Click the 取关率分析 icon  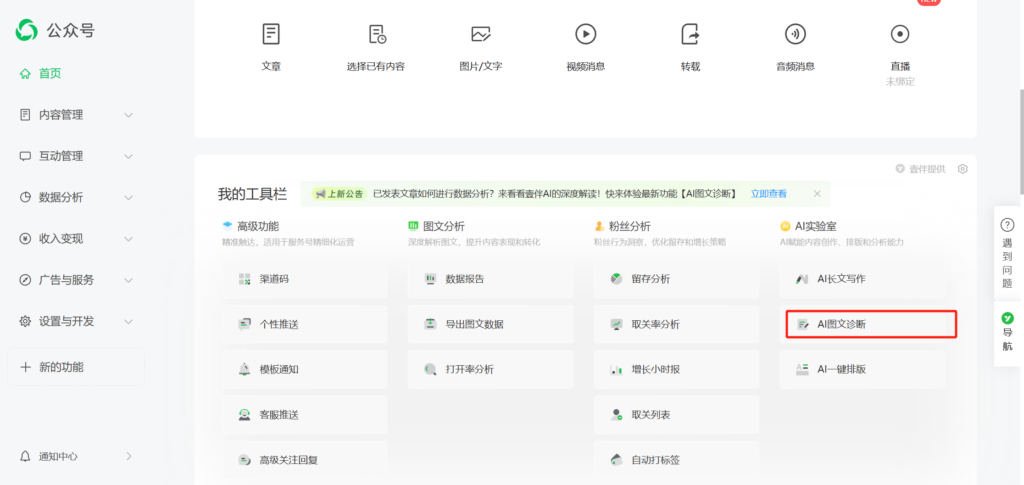(x=616, y=324)
